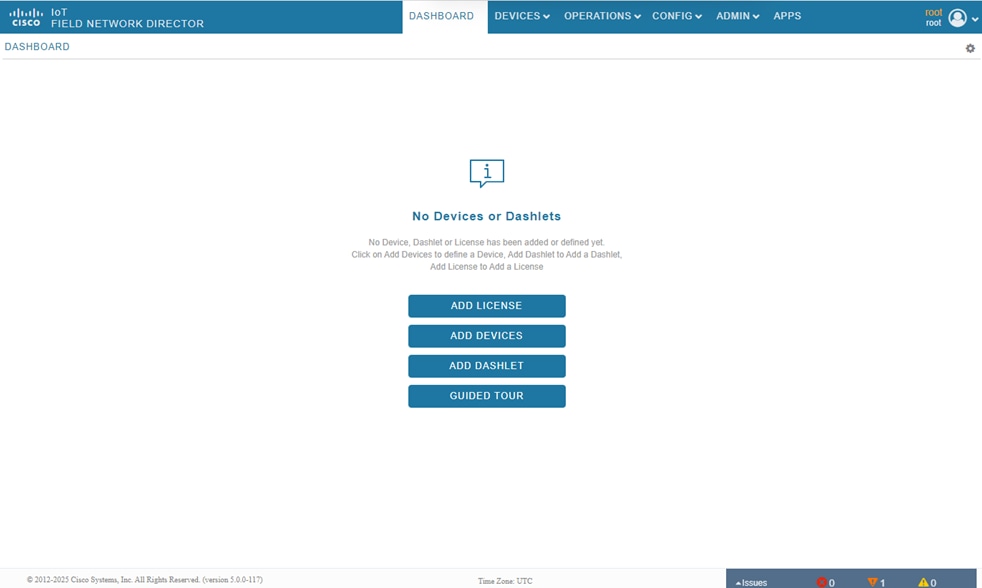Start the GUIDED TOUR
982x588 pixels.
487,396
